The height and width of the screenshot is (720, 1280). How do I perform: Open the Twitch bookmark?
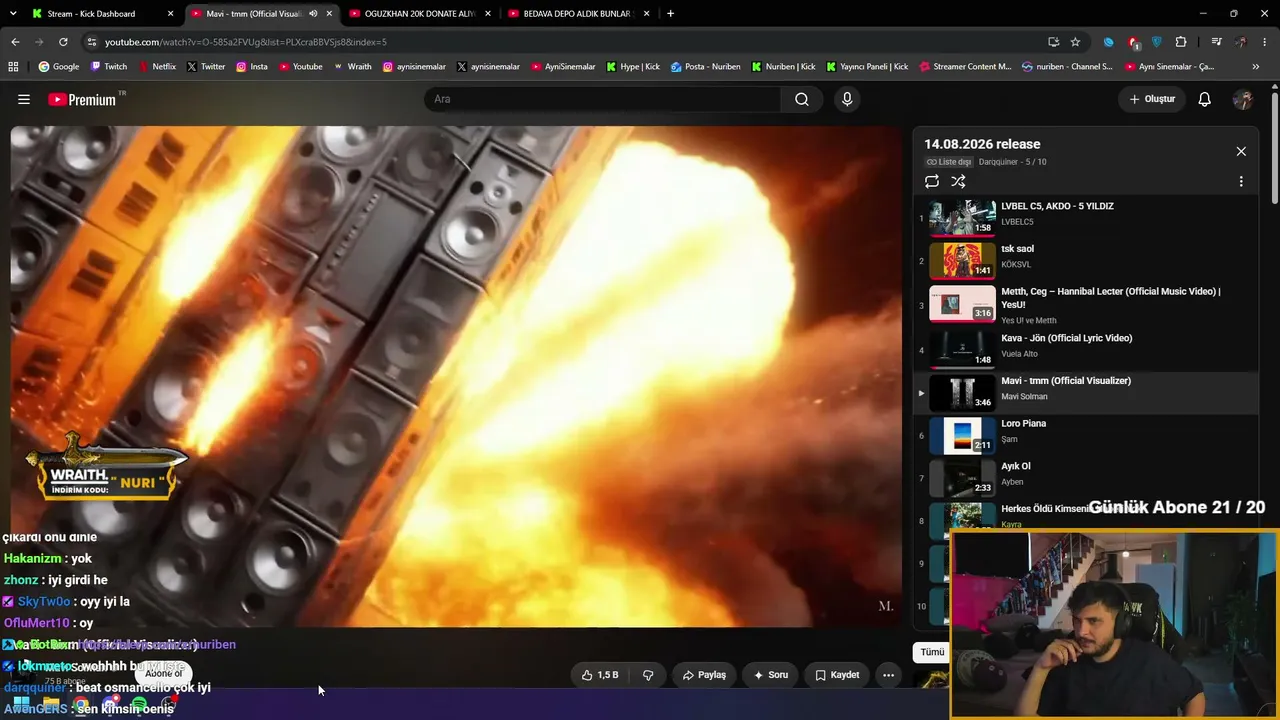(109, 67)
